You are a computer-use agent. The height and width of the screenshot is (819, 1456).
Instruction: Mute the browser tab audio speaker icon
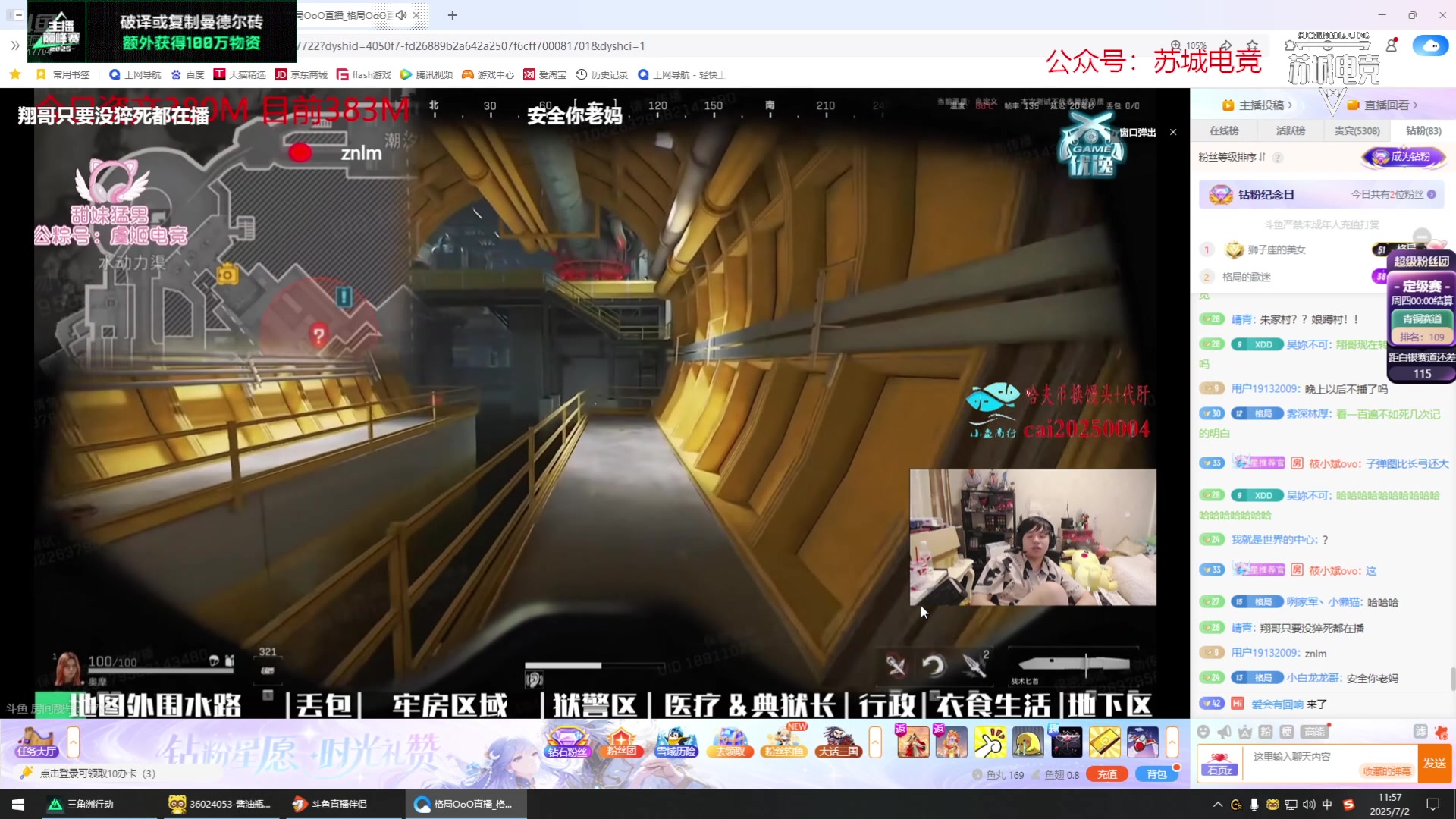tap(401, 15)
